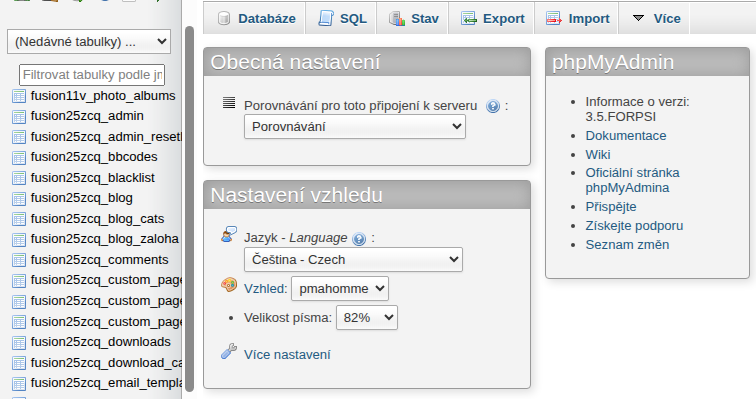The image size is (756, 399).
Task: Click the table icon for fusion25zcq_comments
Action: point(19,260)
